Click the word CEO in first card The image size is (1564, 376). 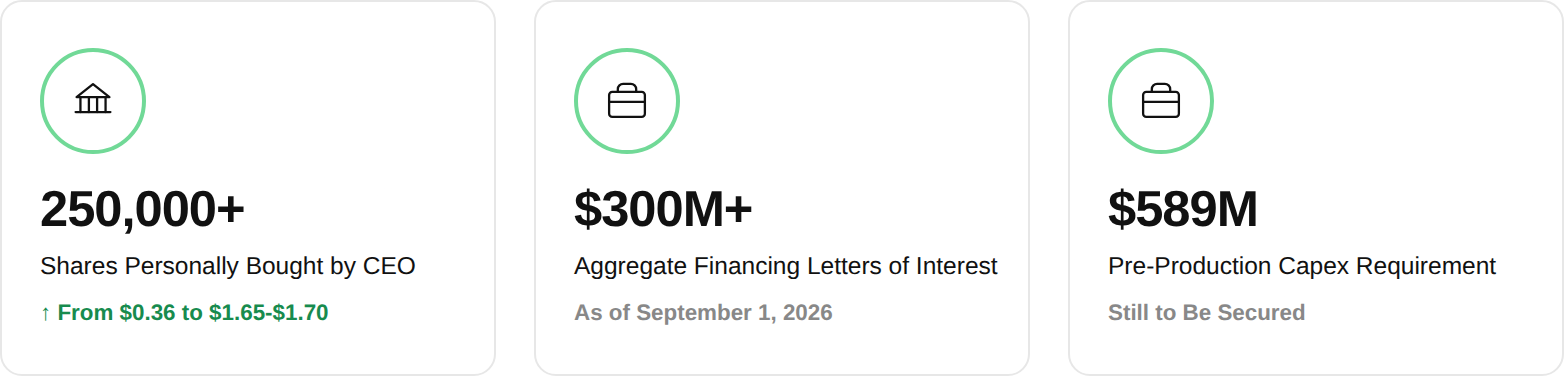pyautogui.click(x=389, y=266)
